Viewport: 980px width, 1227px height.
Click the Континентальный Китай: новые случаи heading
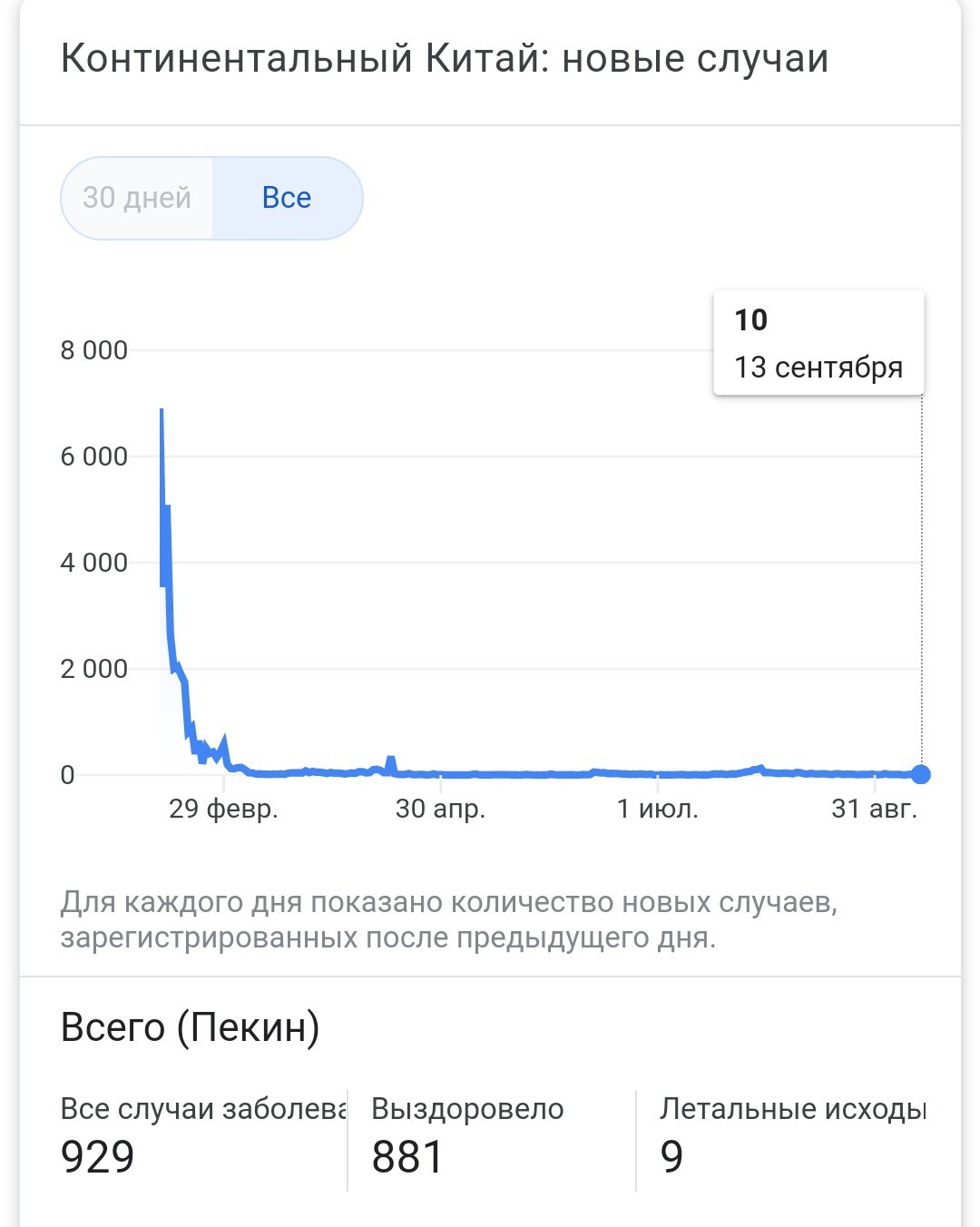(x=445, y=59)
